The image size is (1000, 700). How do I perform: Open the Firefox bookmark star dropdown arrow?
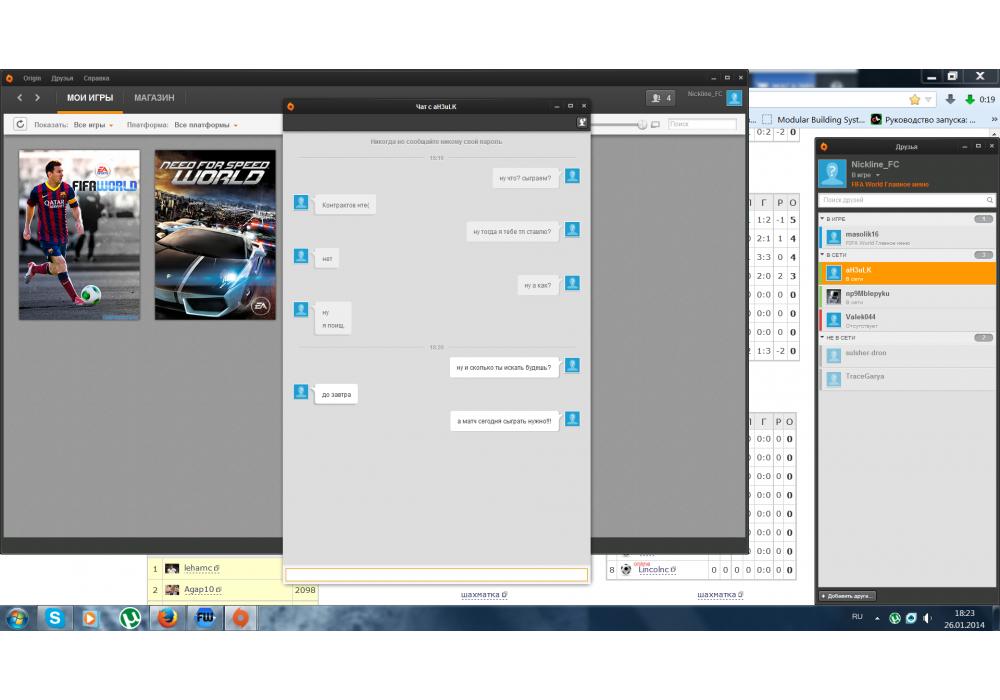click(x=928, y=99)
